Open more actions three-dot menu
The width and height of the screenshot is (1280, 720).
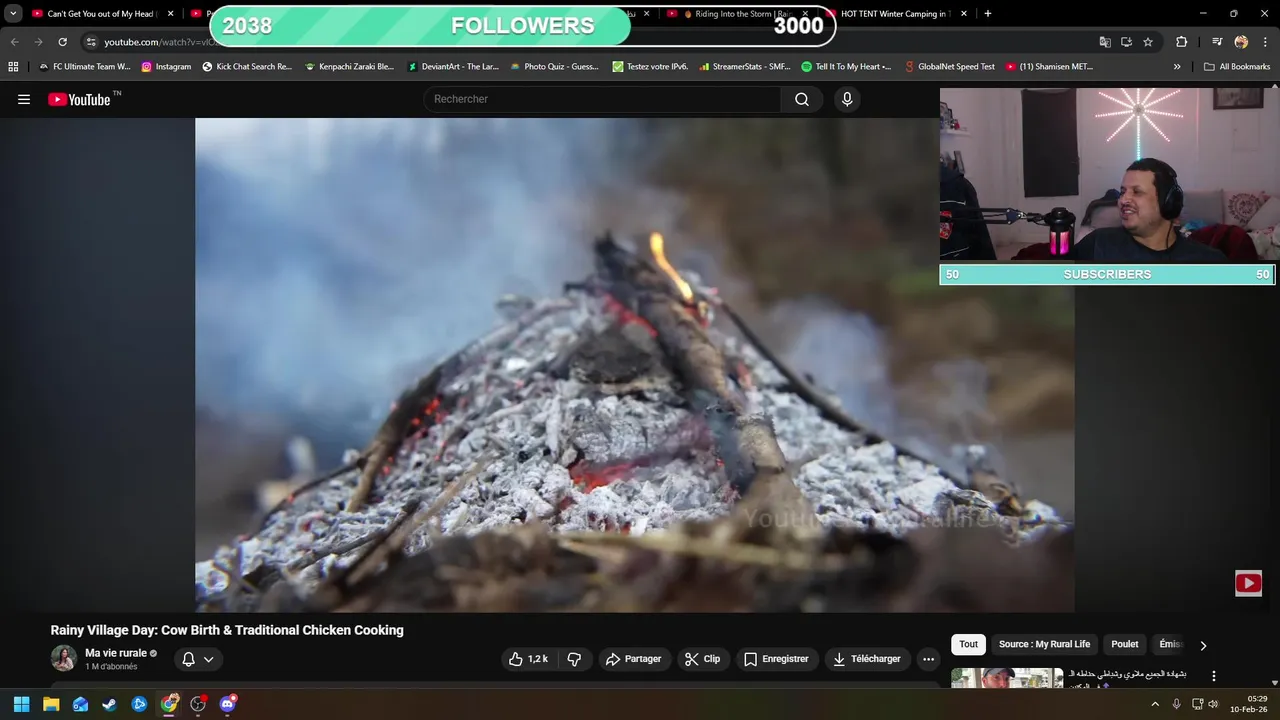click(x=928, y=659)
